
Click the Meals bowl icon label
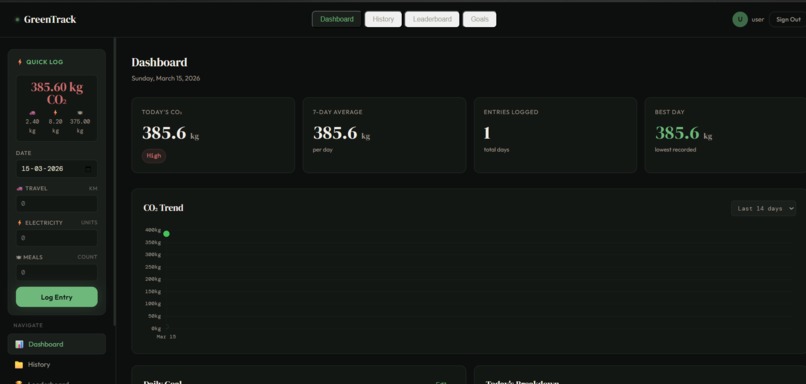pyautogui.click(x=19, y=257)
